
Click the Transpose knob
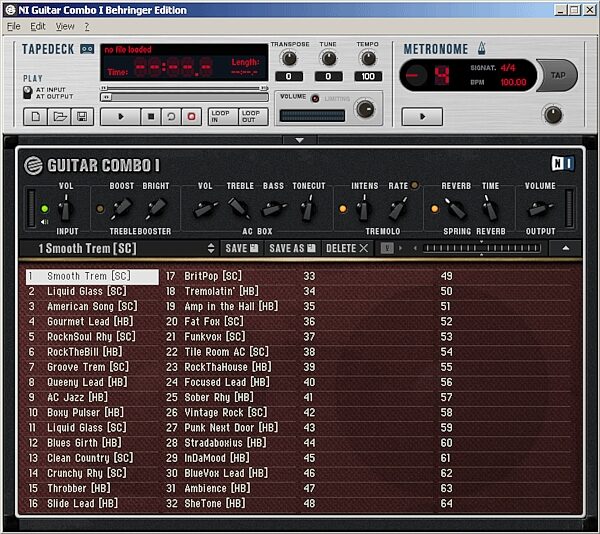[x=289, y=58]
